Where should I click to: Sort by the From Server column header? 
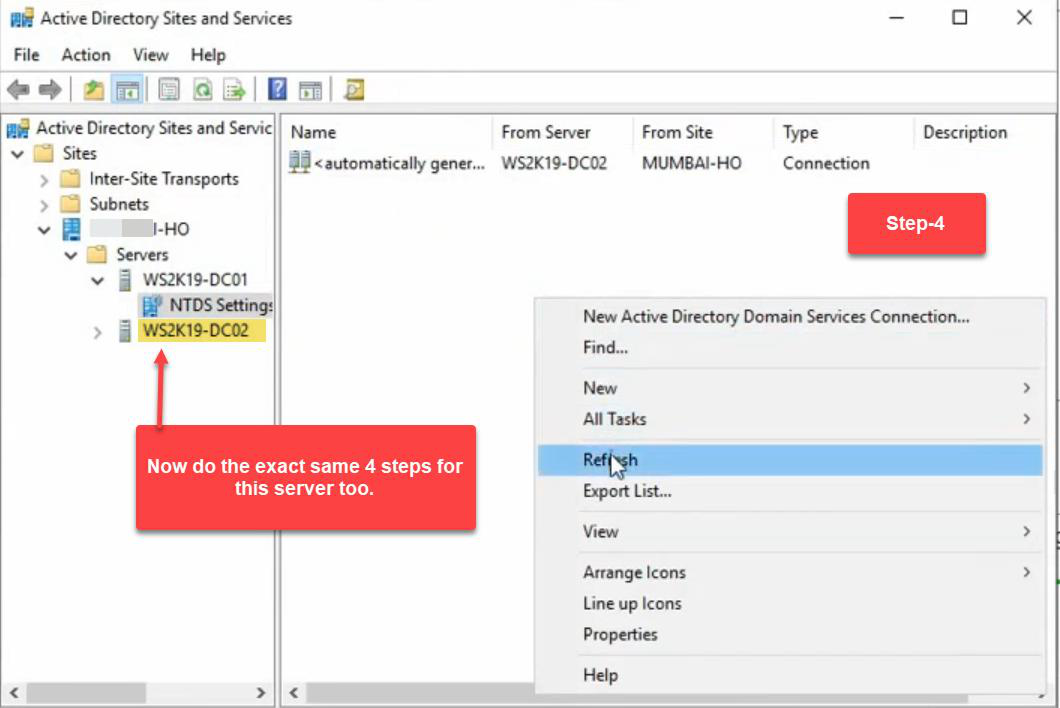pos(563,133)
